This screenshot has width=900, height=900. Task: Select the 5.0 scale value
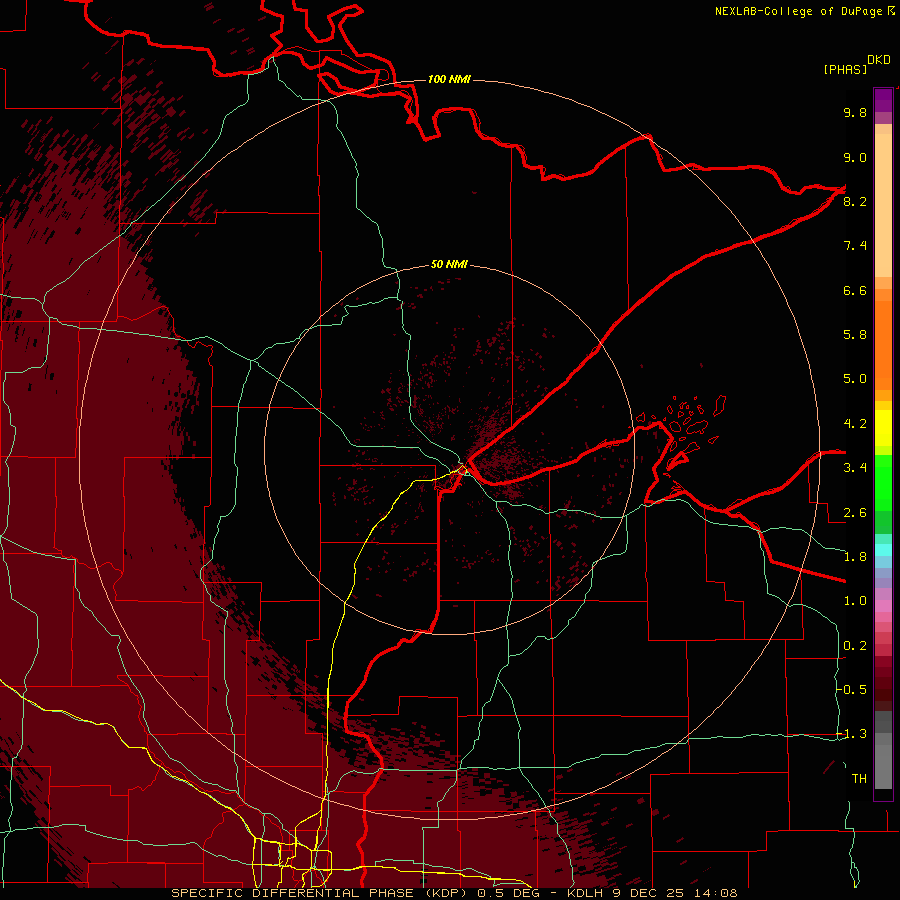point(855,379)
